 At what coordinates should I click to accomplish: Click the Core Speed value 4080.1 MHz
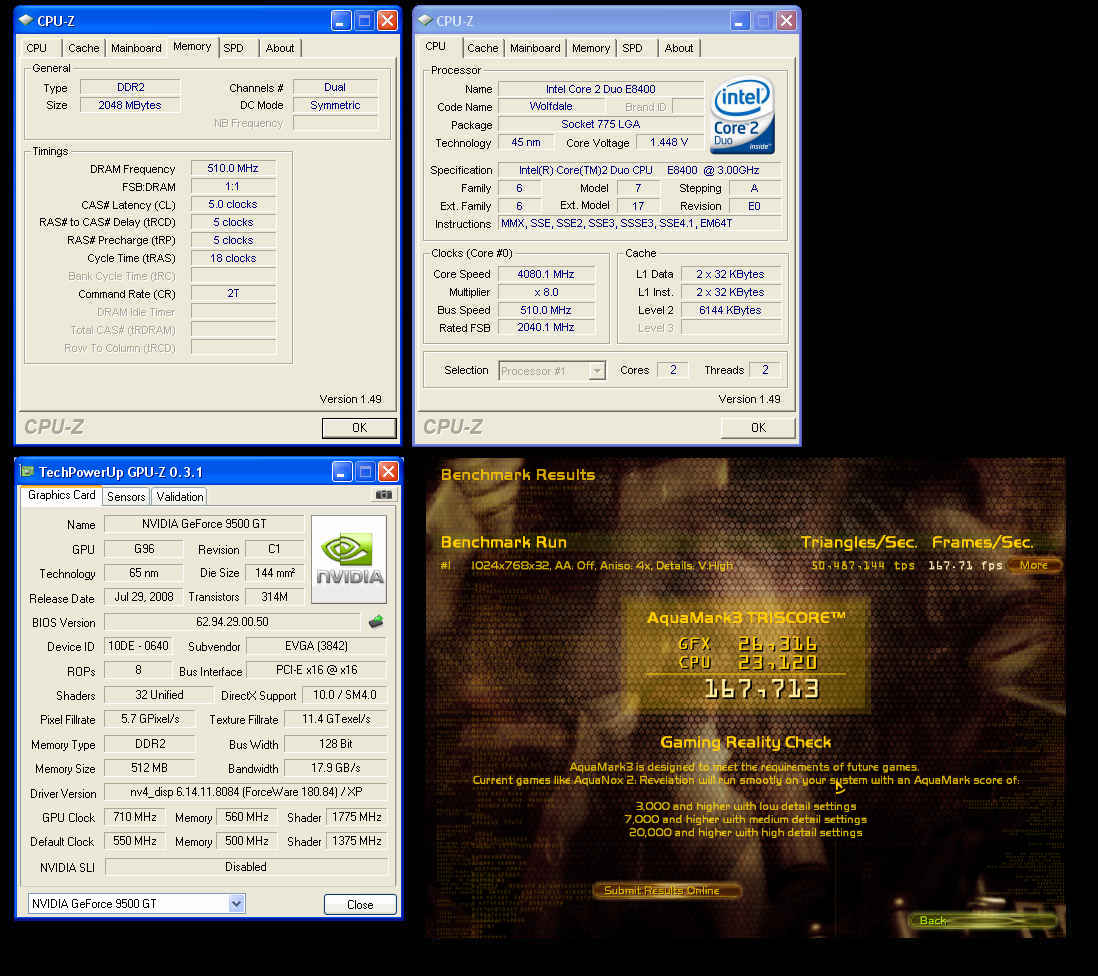tap(546, 274)
